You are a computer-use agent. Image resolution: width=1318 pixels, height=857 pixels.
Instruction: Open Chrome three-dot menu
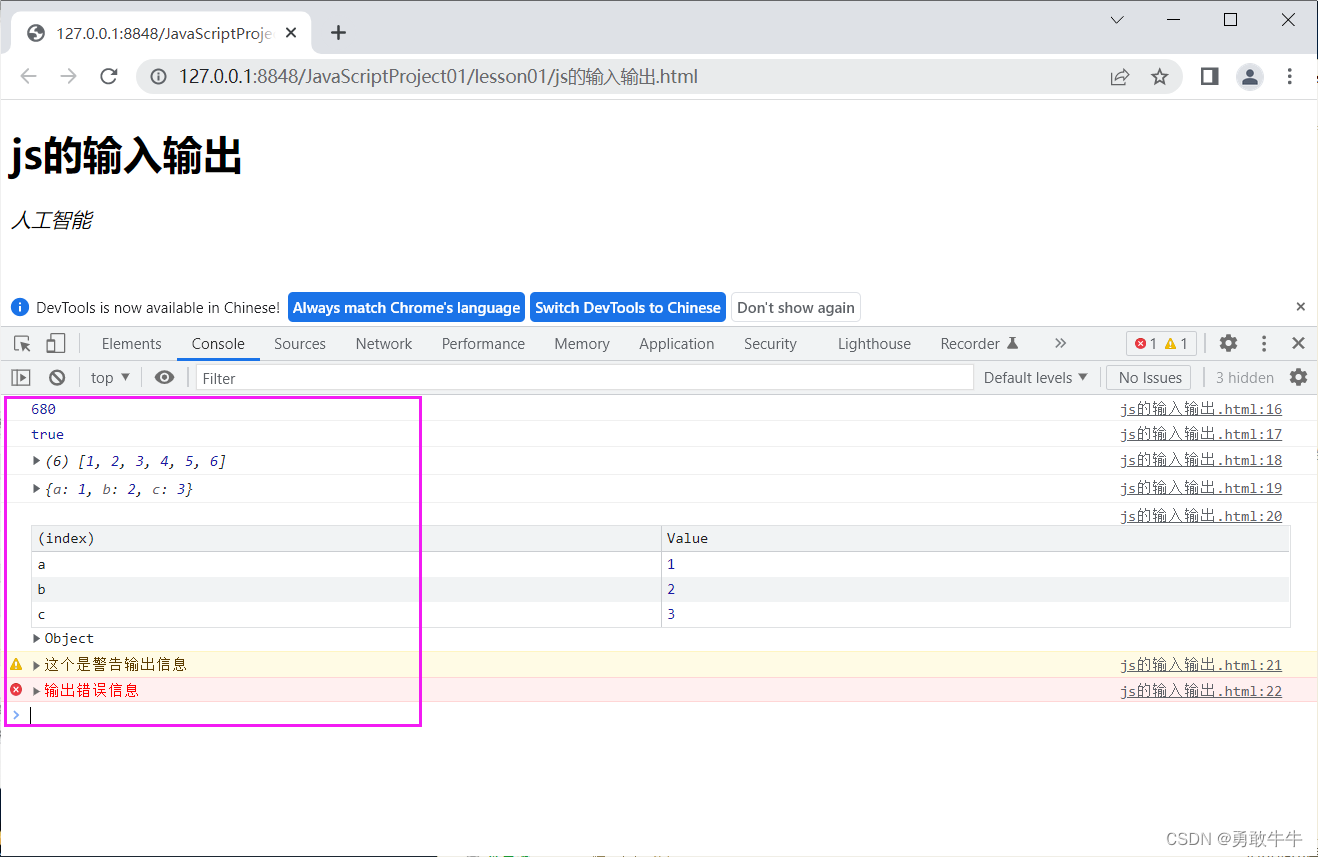[x=1290, y=77]
